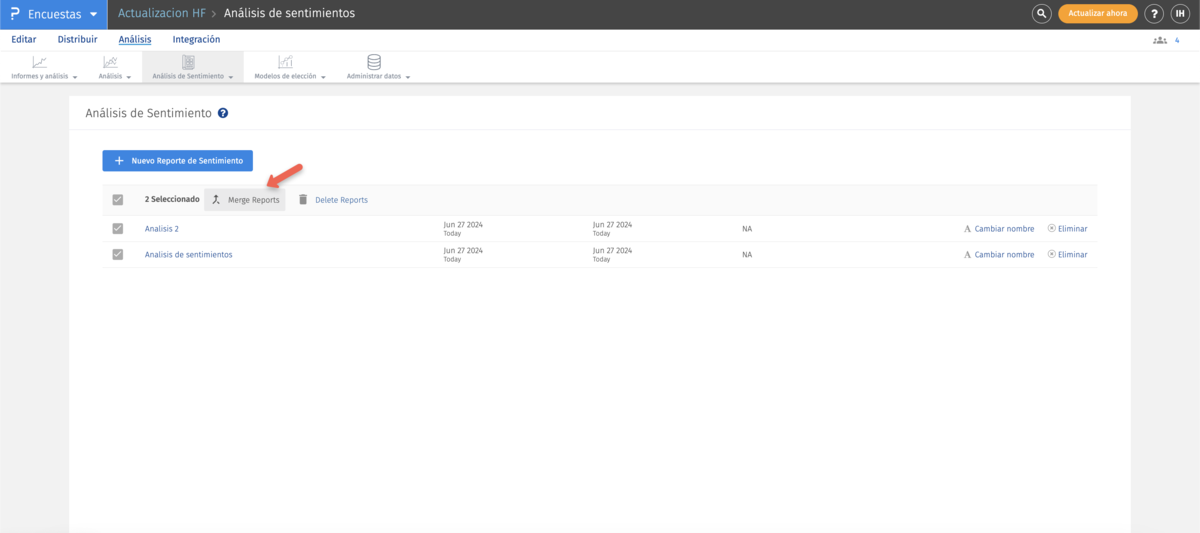Click the team members icon
Screen dimensions: 1200x533
[1160, 40]
